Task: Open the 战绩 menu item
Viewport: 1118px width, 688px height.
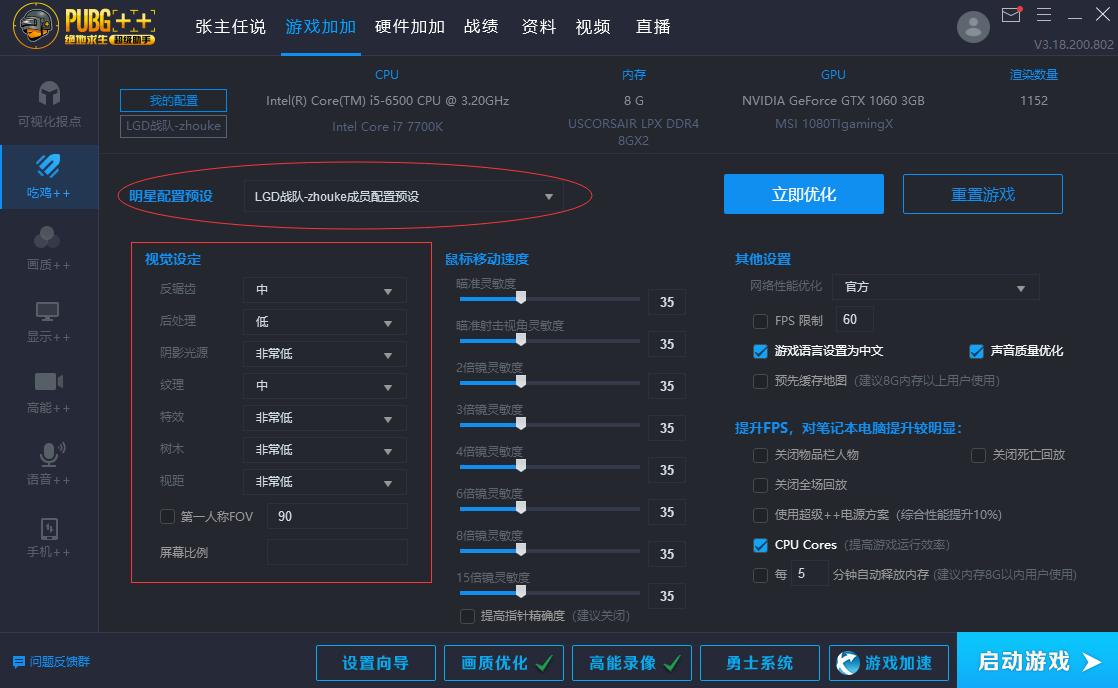Action: point(481,27)
